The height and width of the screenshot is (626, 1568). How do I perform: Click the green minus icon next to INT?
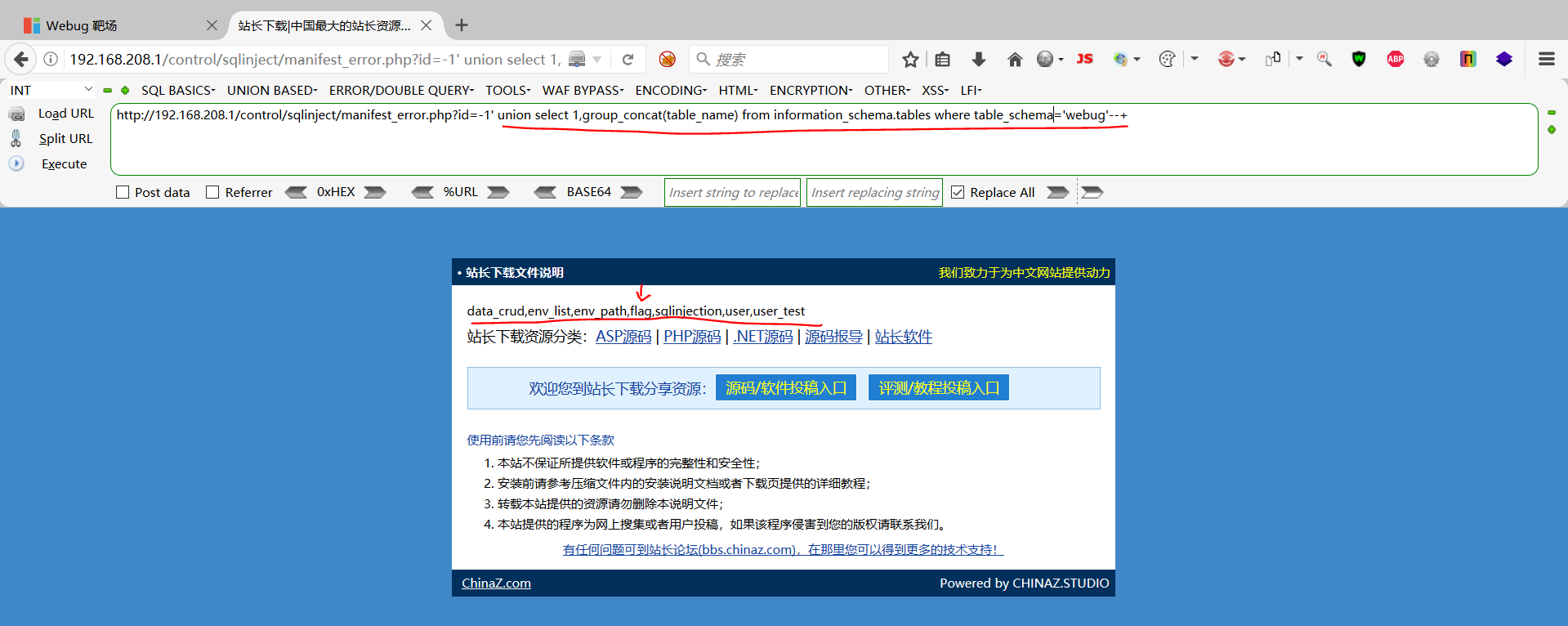tap(107, 90)
